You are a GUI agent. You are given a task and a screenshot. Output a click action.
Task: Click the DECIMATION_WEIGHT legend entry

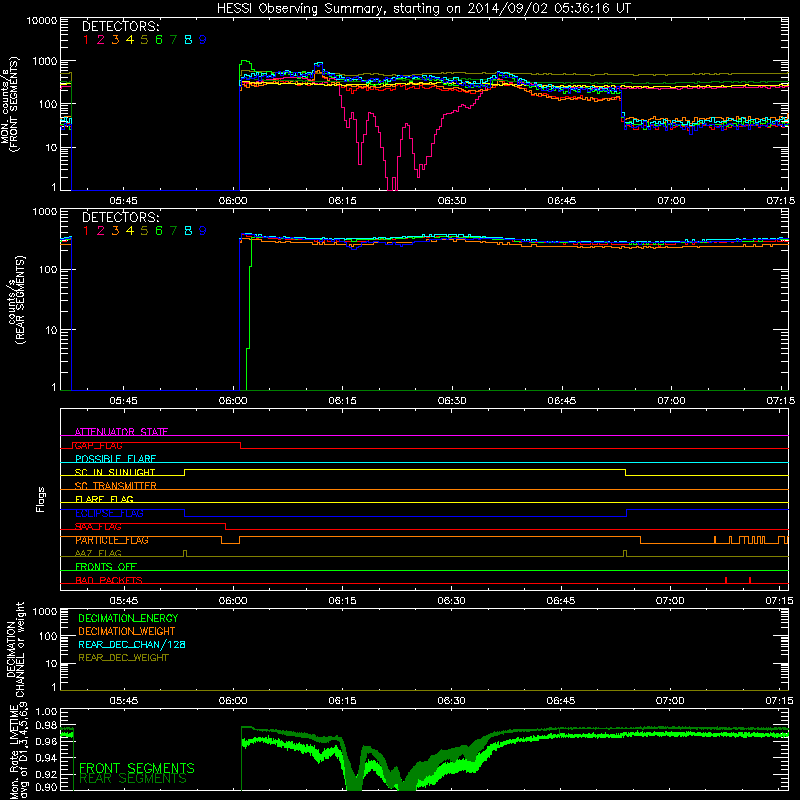coord(127,631)
